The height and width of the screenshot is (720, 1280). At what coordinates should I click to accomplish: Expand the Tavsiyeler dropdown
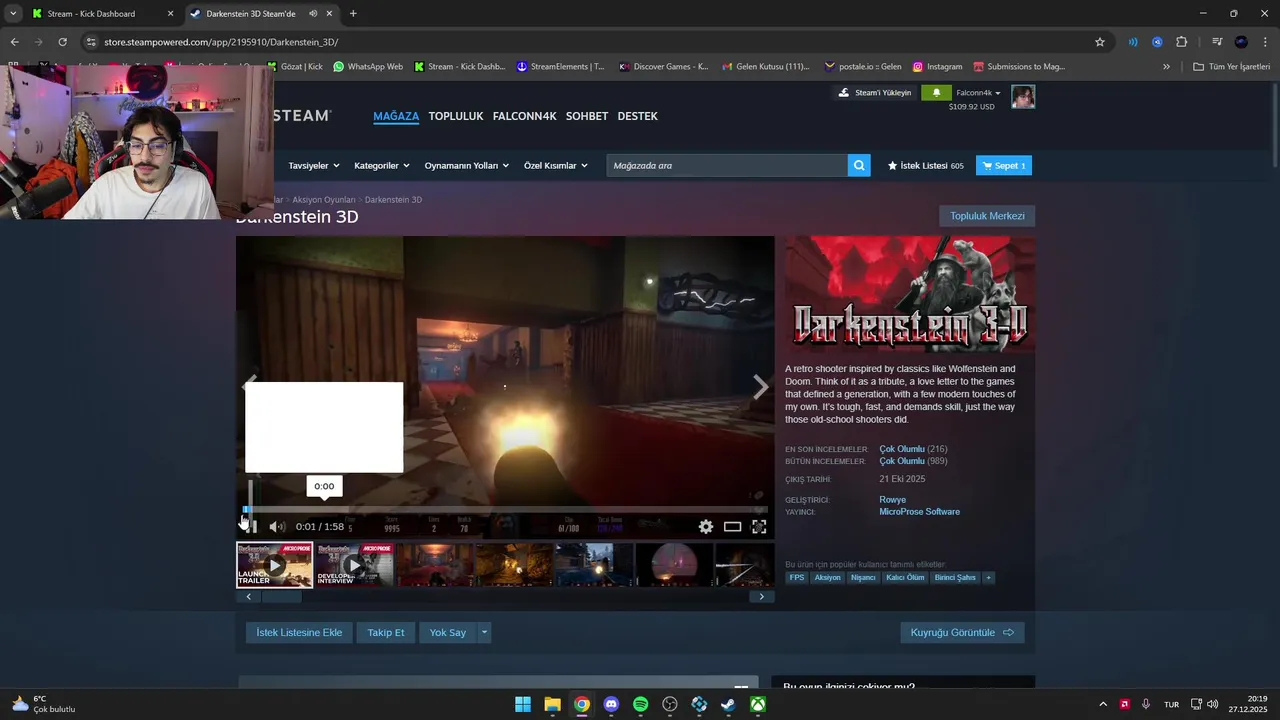(313, 166)
